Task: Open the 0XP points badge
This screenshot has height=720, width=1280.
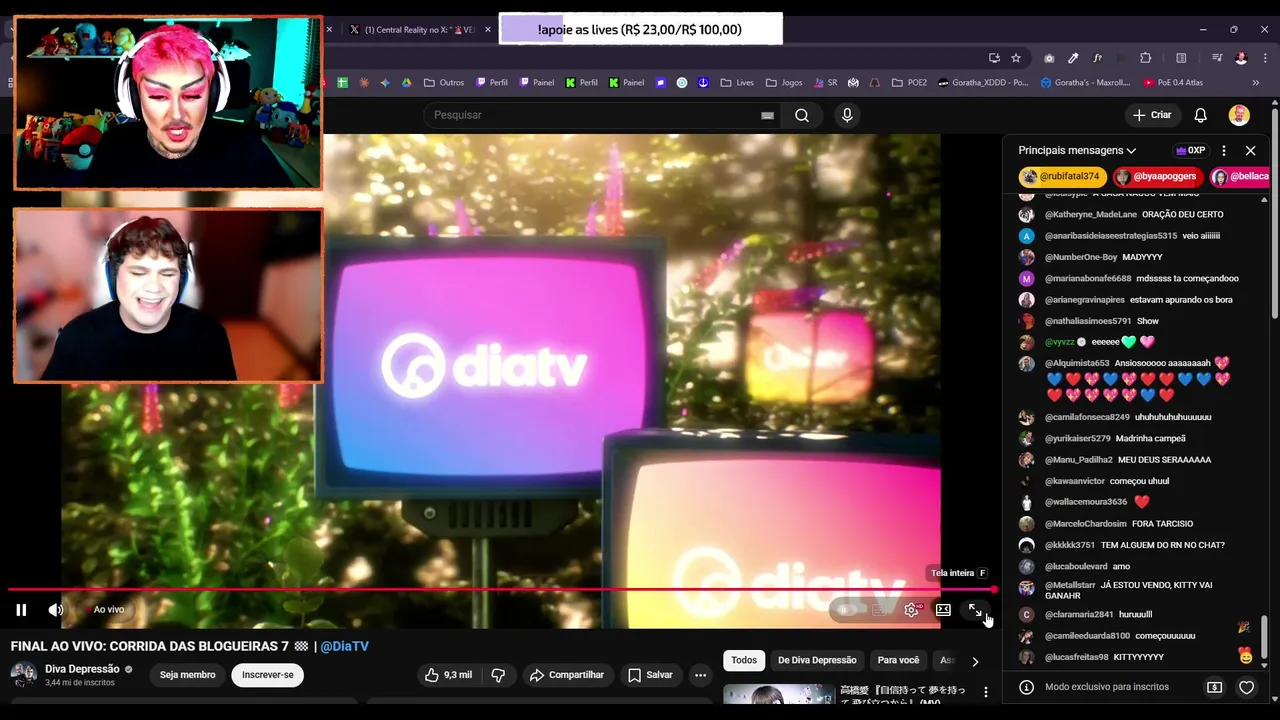Action: 1191,150
